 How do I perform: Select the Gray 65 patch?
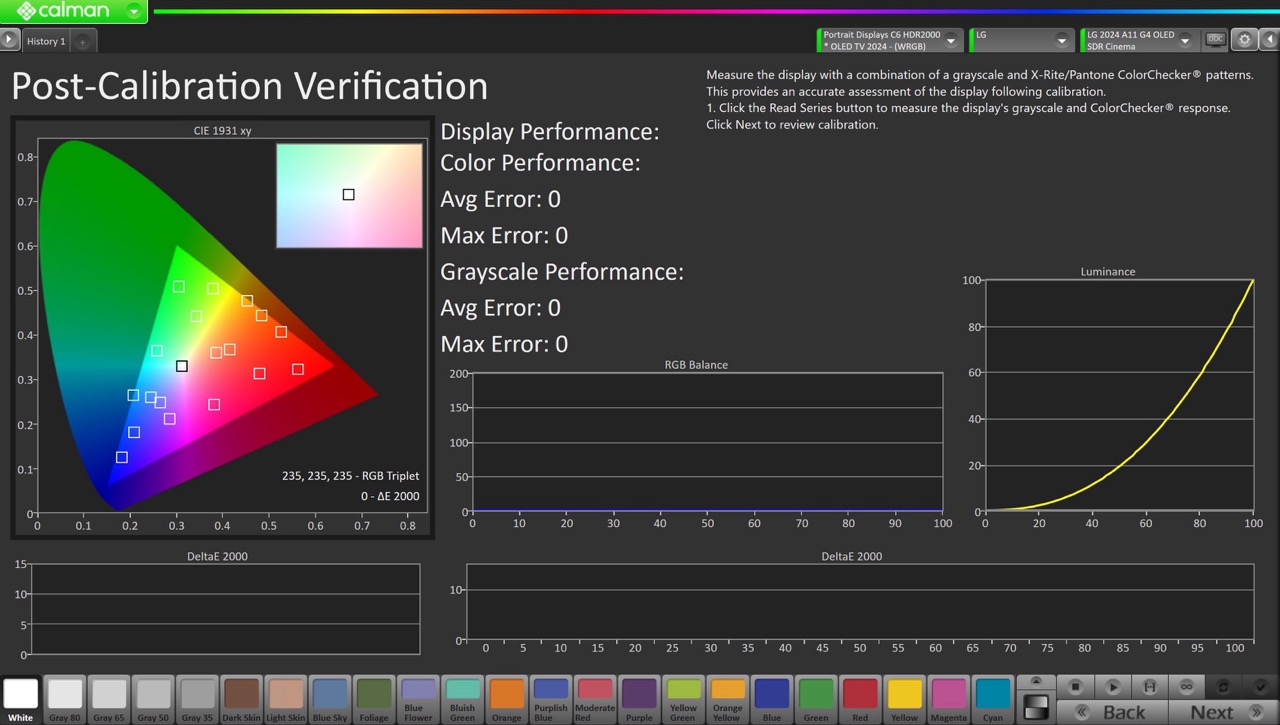pyautogui.click(x=109, y=699)
